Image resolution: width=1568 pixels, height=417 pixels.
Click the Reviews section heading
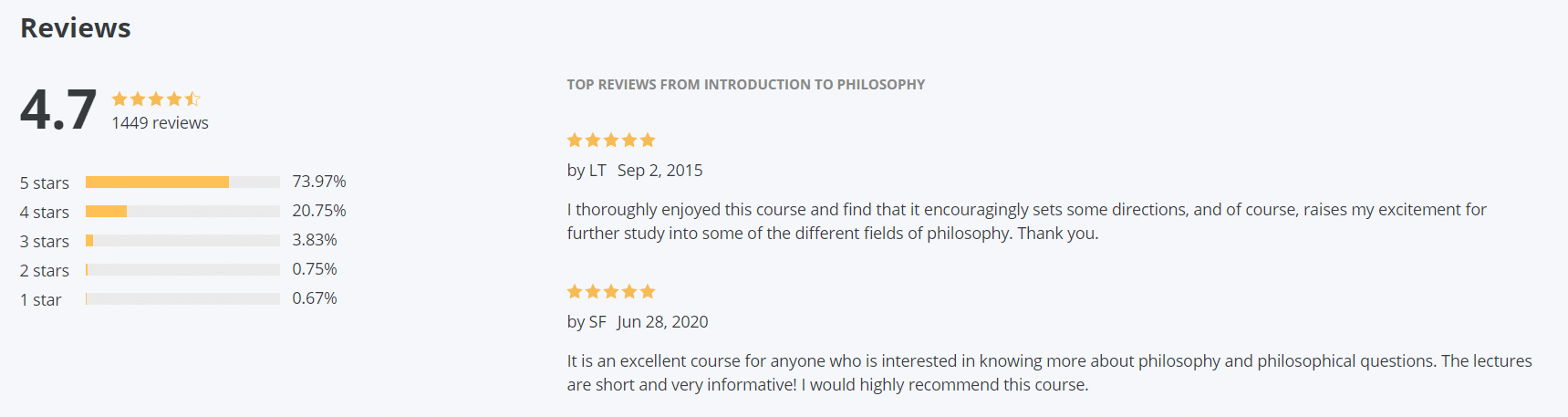pyautogui.click(x=76, y=28)
